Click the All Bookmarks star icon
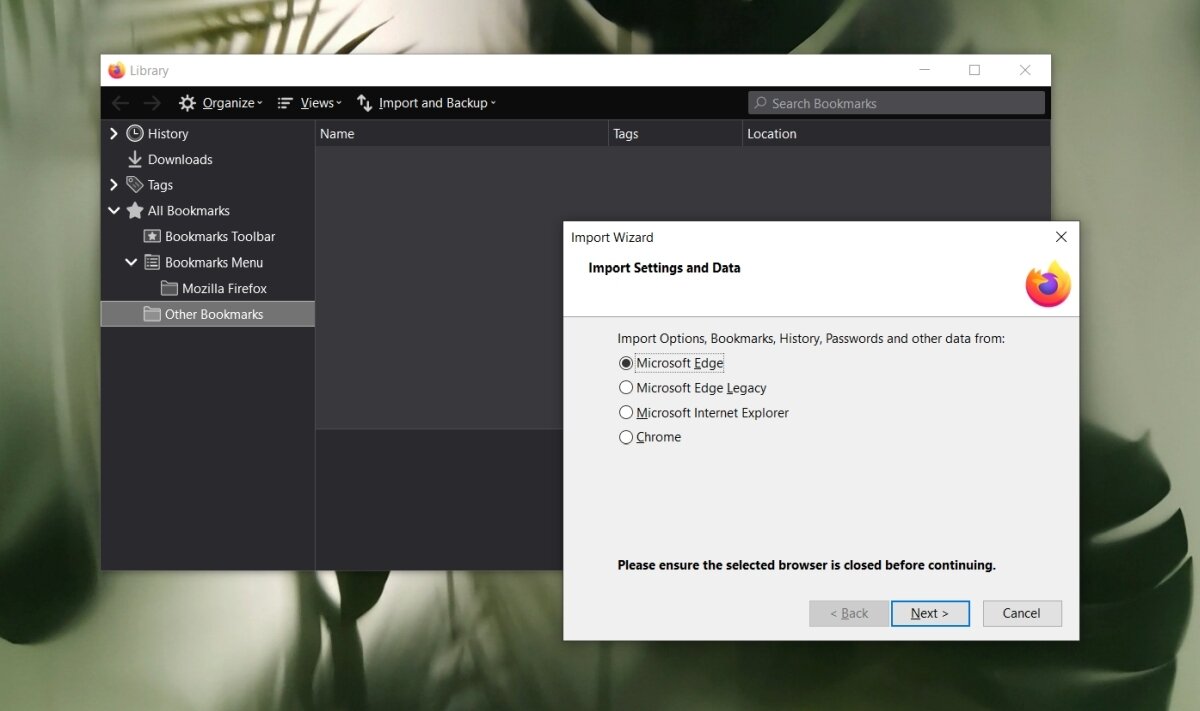 [x=136, y=210]
